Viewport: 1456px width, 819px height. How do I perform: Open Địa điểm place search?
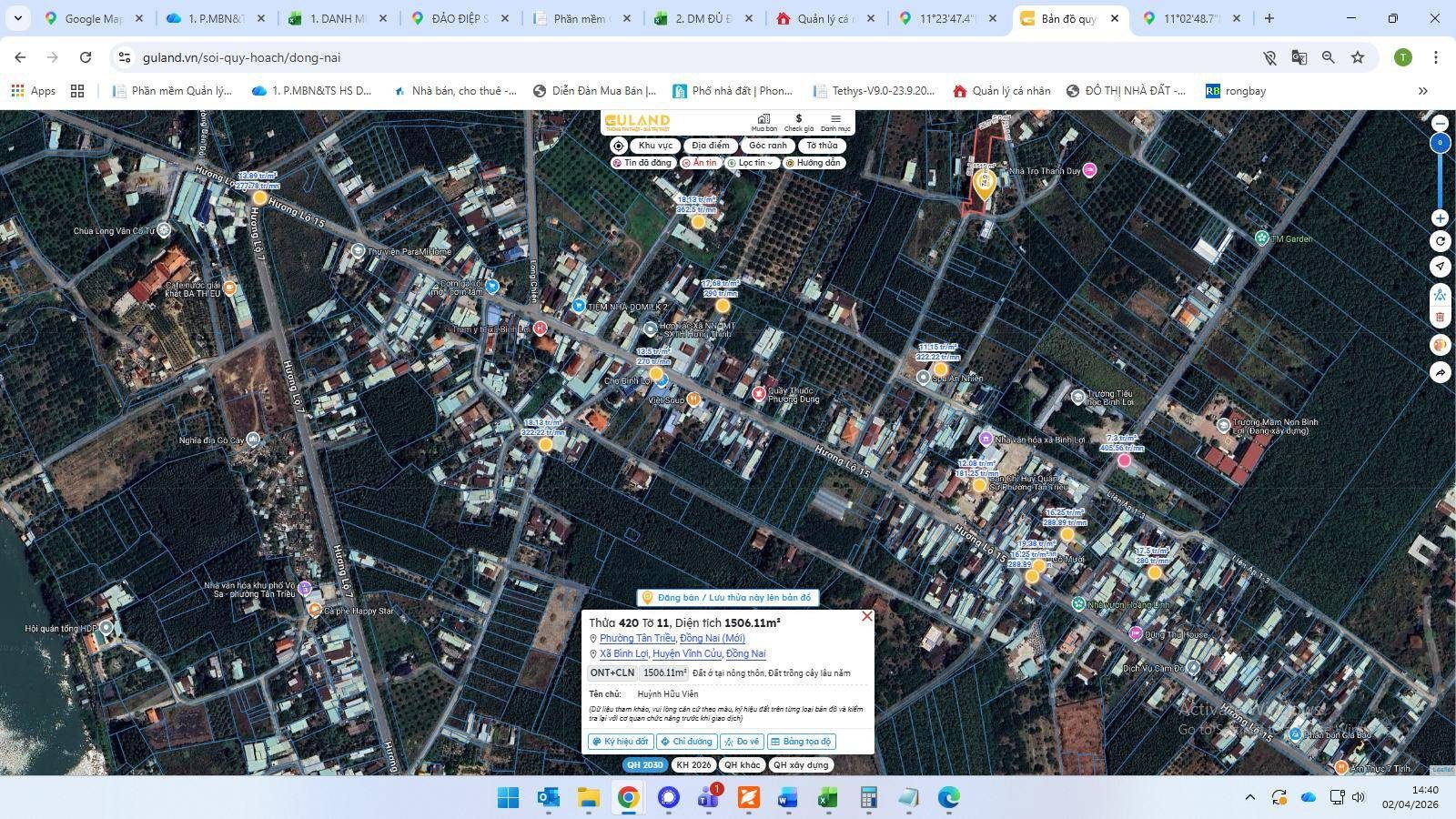pyautogui.click(x=711, y=146)
